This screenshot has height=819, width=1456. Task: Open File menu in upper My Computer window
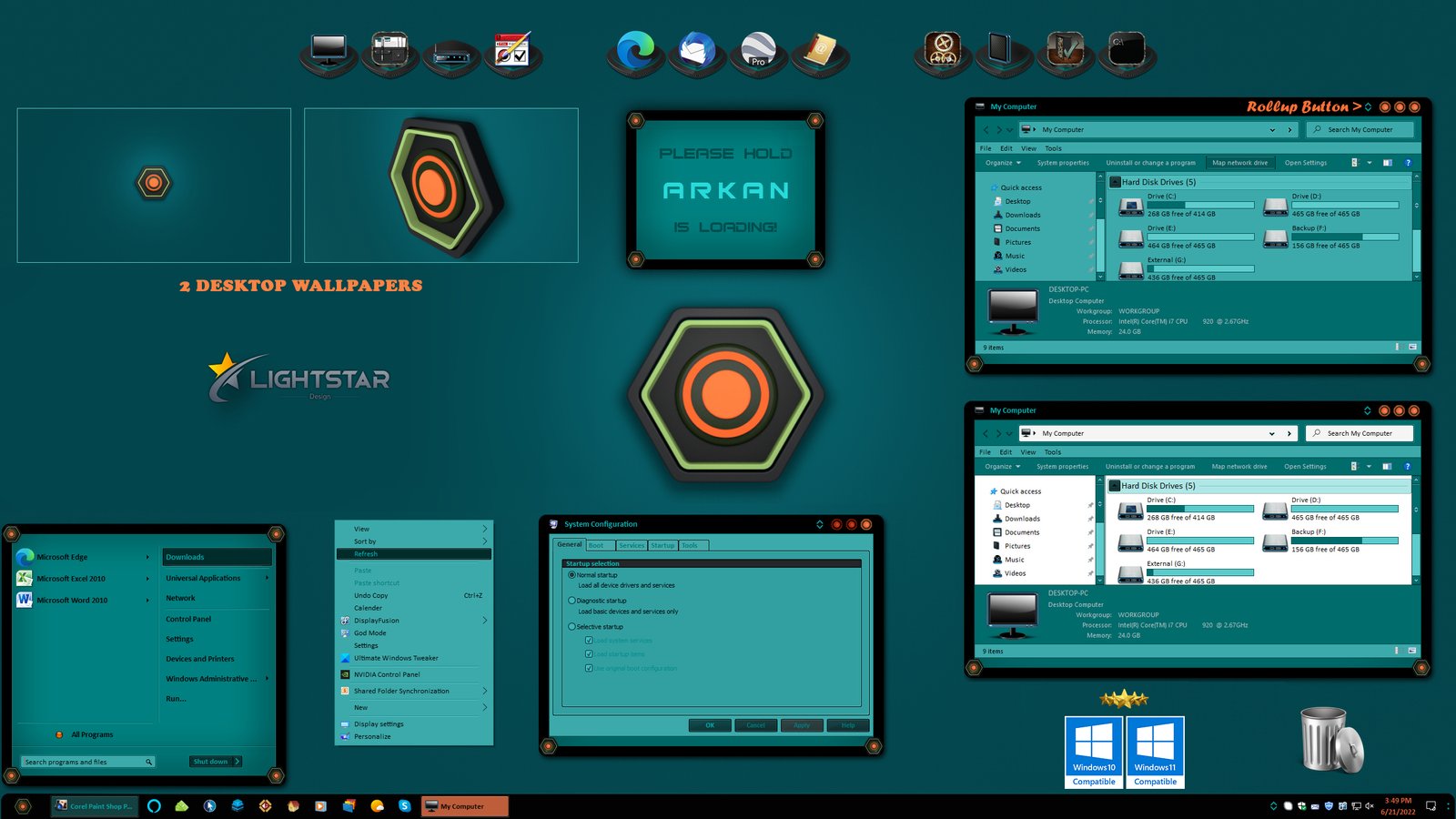pyautogui.click(x=986, y=148)
